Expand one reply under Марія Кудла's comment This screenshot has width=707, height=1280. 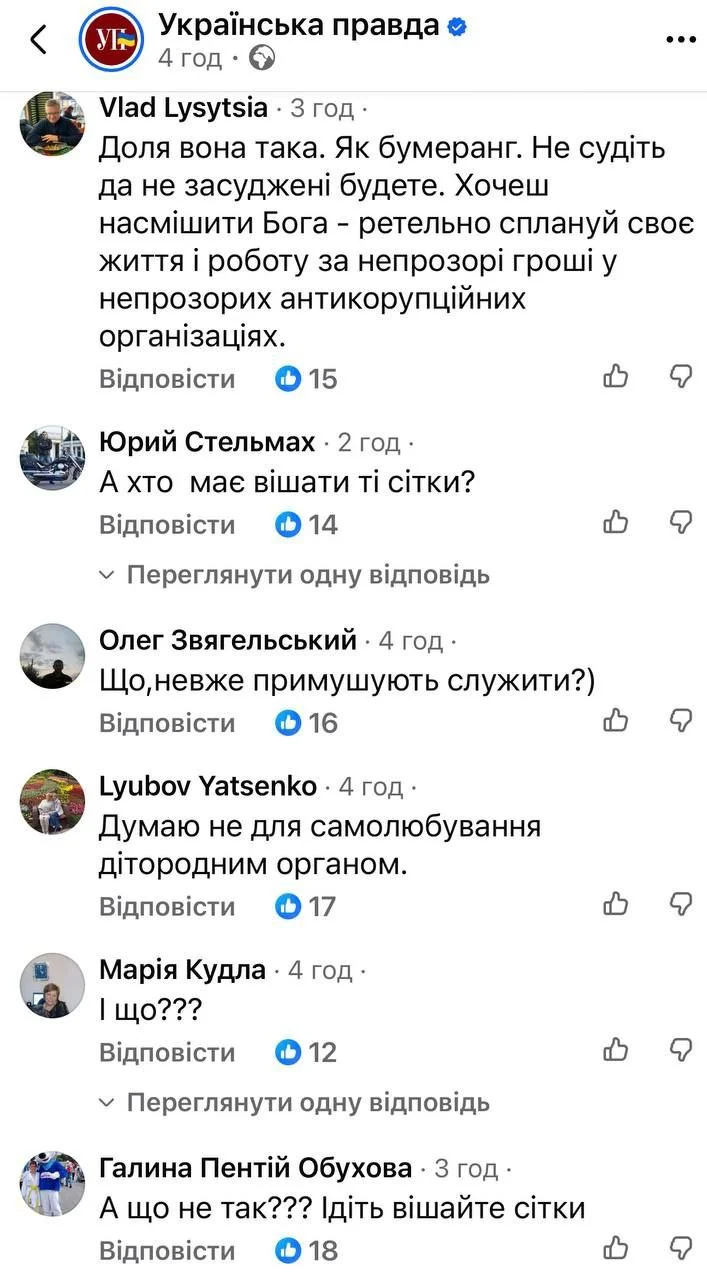point(307,1103)
